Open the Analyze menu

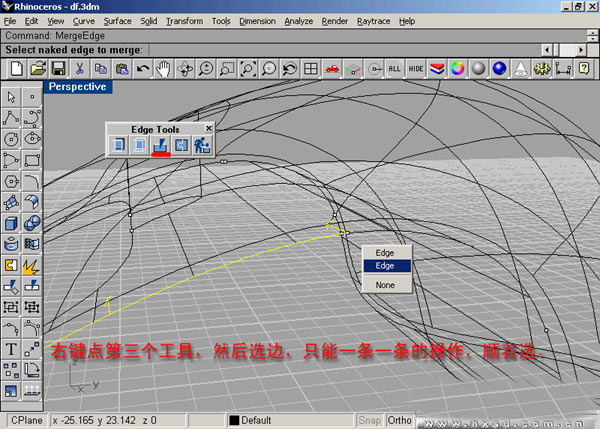(x=298, y=20)
